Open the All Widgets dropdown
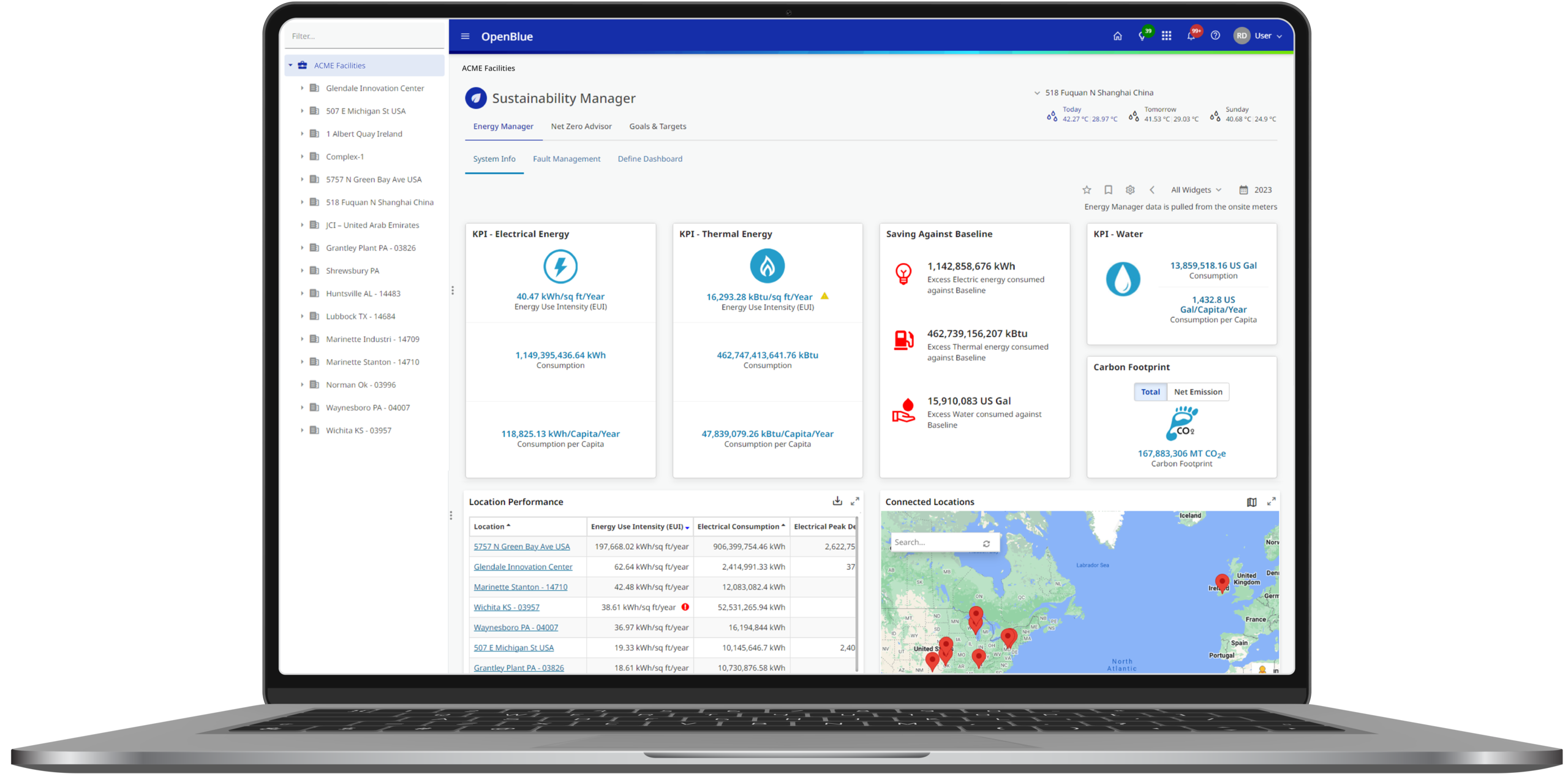The width and height of the screenshot is (1568, 782). pyautogui.click(x=1196, y=190)
